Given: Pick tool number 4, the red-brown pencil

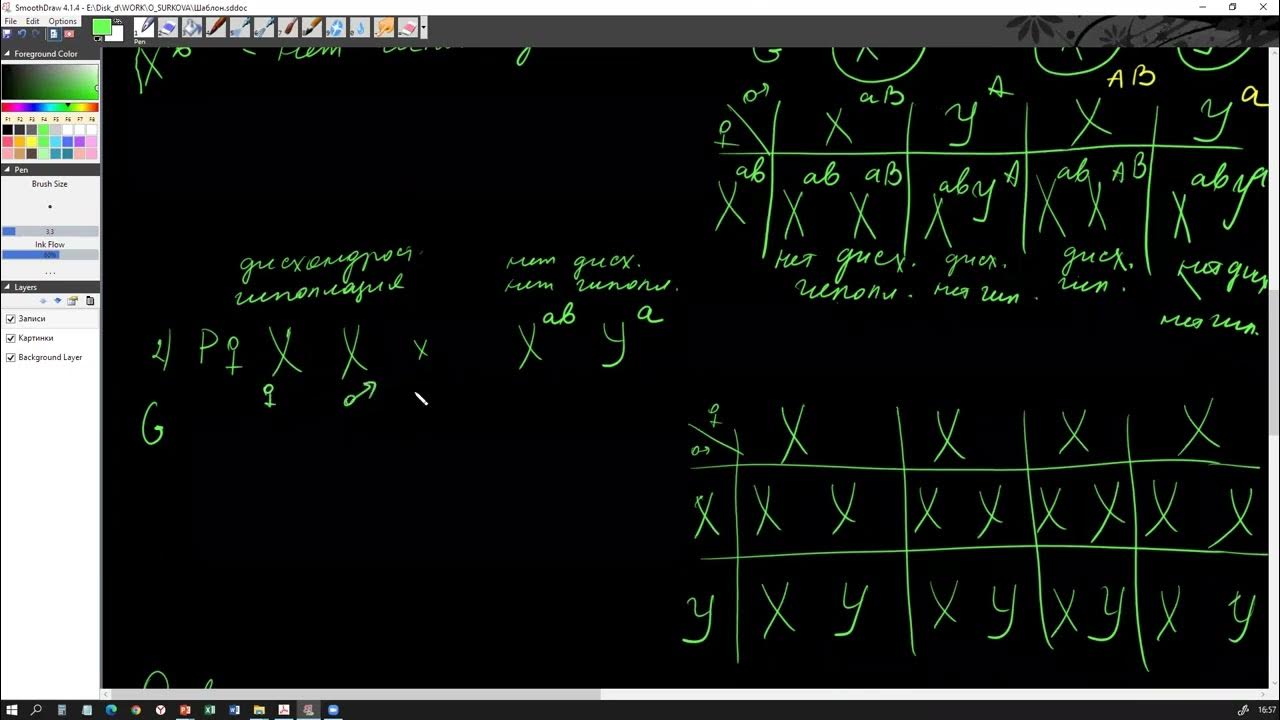Looking at the screenshot, I should 216,27.
